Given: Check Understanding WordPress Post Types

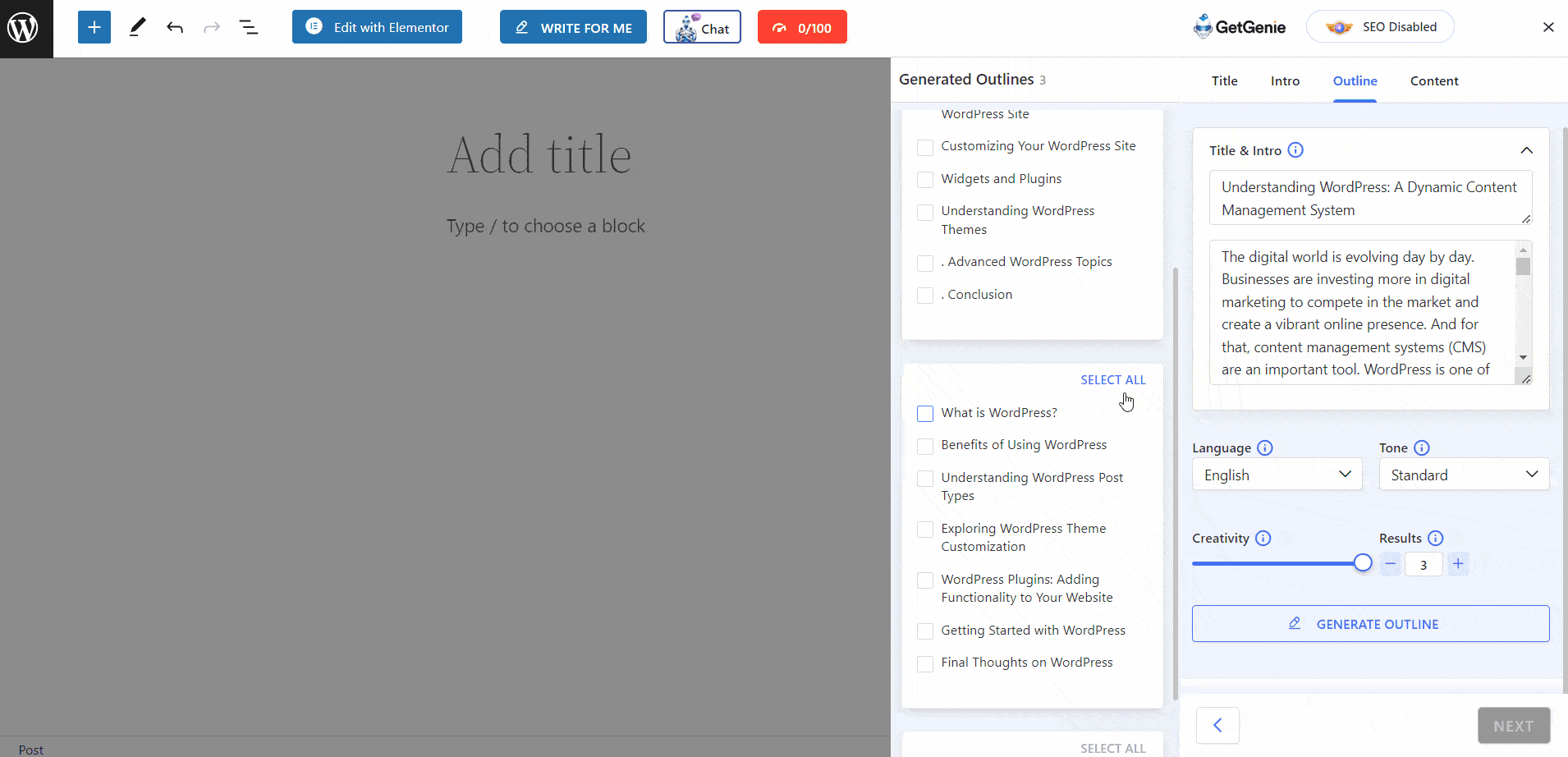Looking at the screenshot, I should coord(925,479).
